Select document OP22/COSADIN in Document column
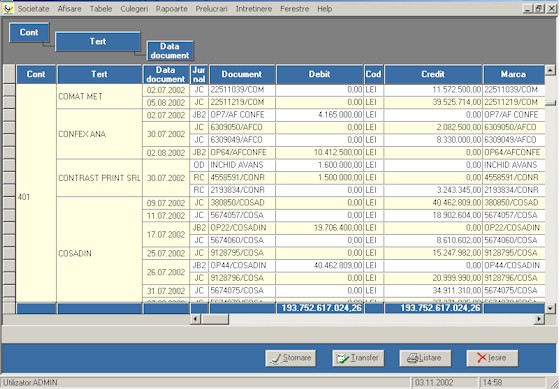 (242, 228)
